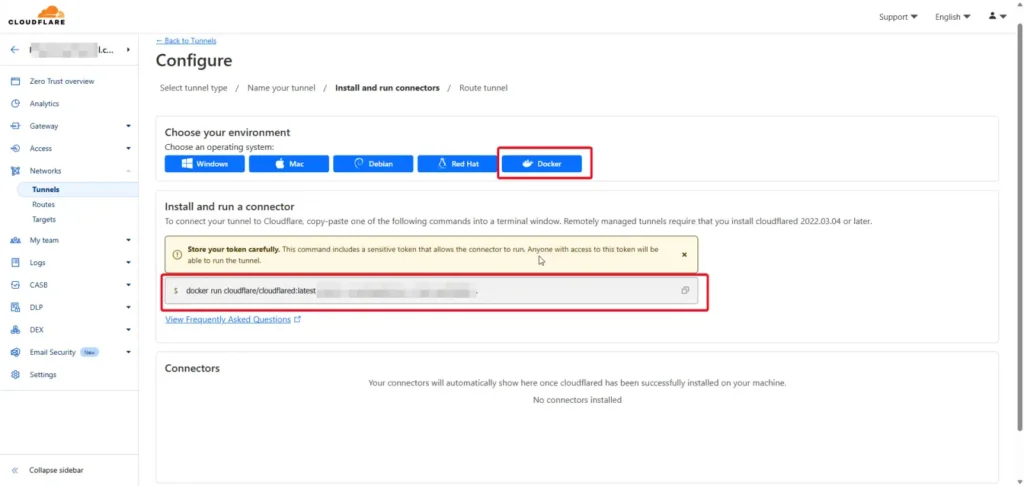Expand the My team menu
1024x486 pixels.
pos(128,240)
